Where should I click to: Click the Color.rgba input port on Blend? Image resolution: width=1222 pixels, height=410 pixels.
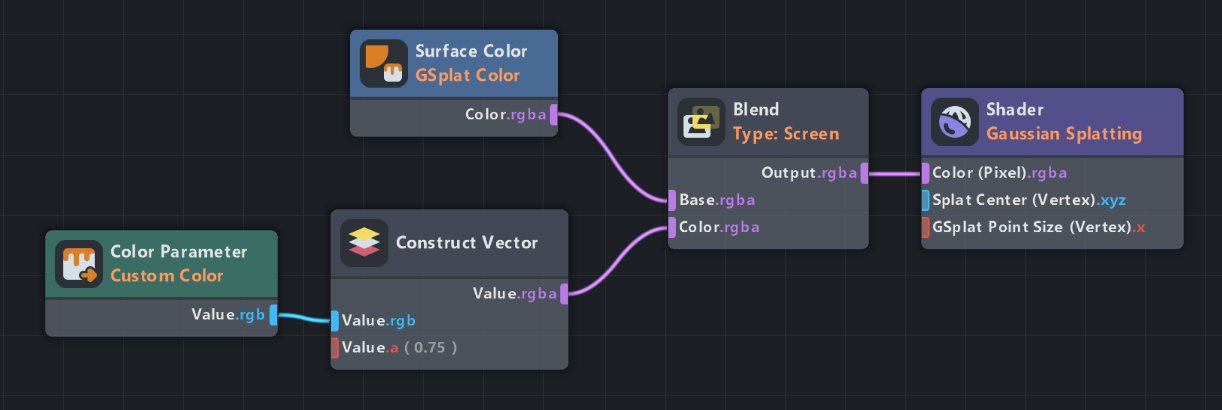673,227
